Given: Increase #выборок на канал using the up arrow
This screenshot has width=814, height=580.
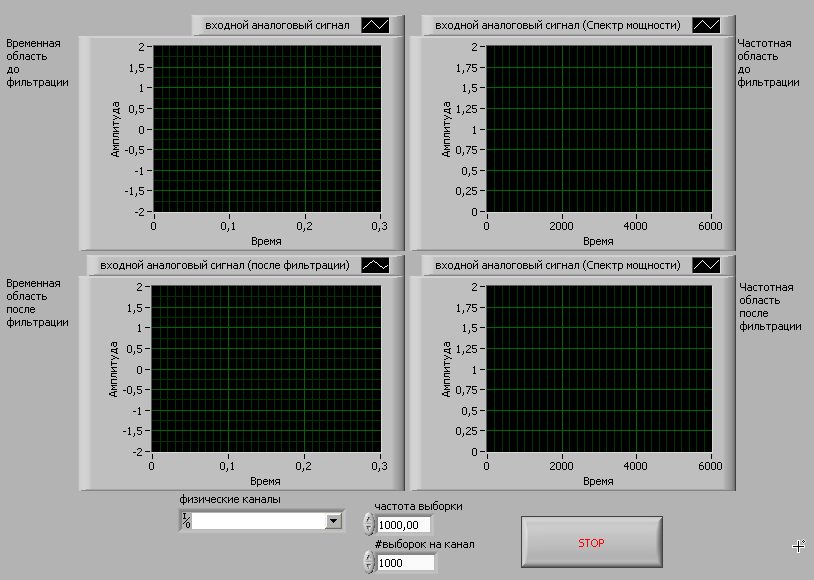Looking at the screenshot, I should 369,557.
